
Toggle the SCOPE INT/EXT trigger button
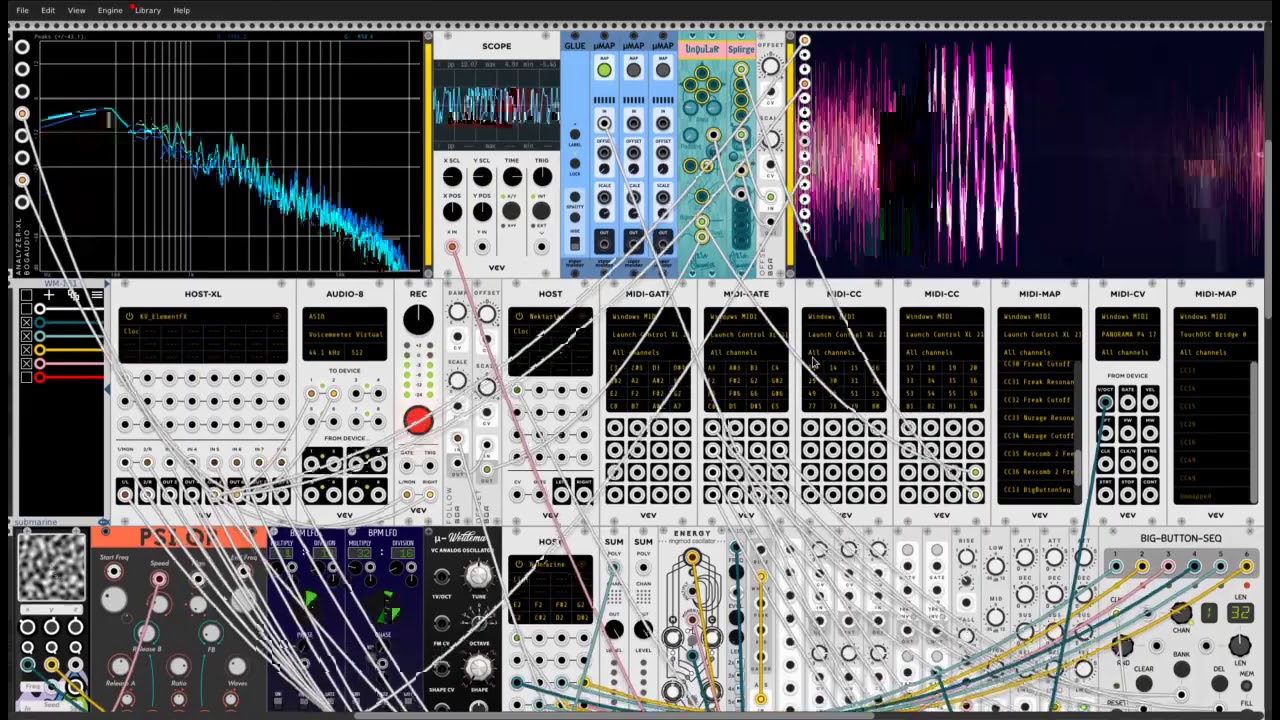pos(542,211)
